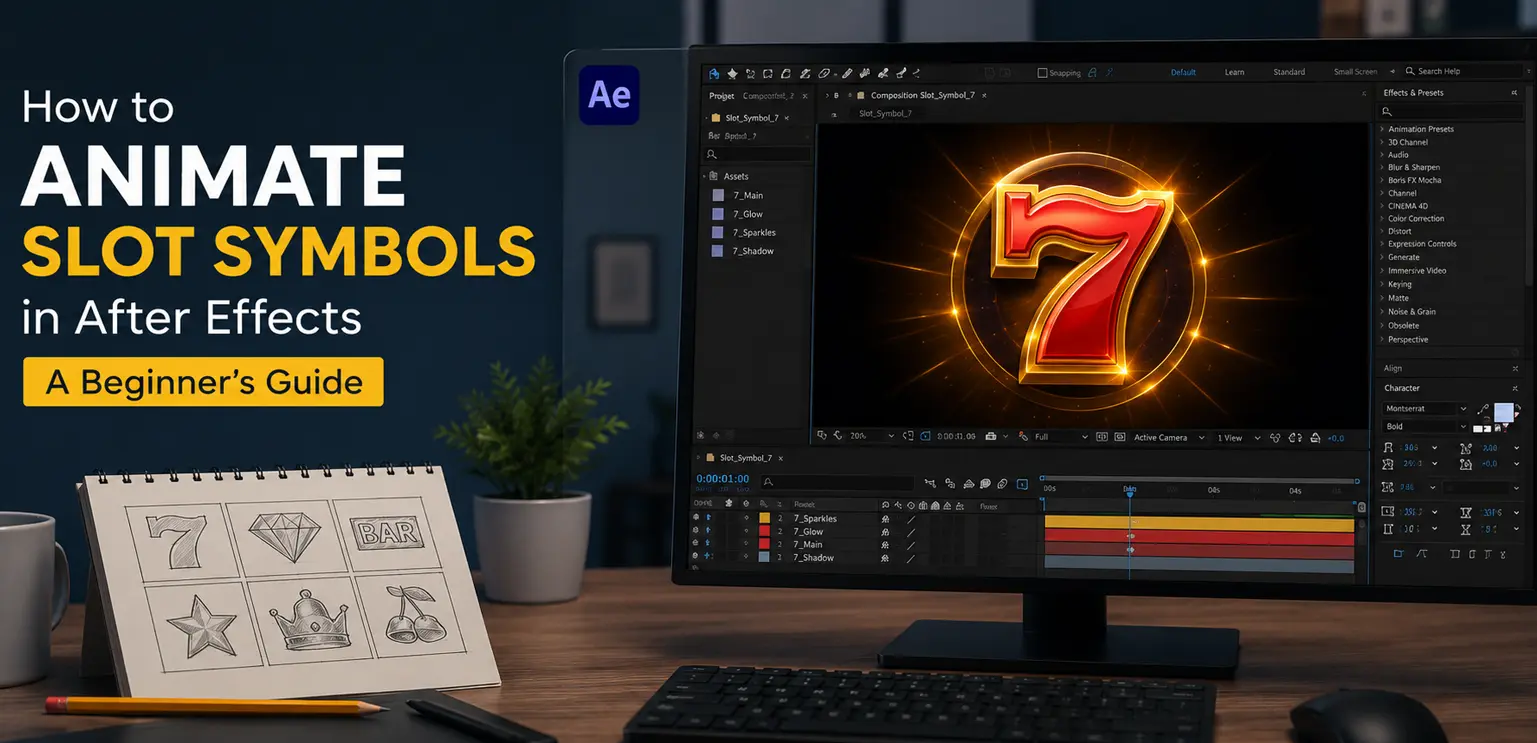1537x743 pixels.
Task: Hide the 7_Glow layer visibility eye
Action: pyautogui.click(x=696, y=530)
